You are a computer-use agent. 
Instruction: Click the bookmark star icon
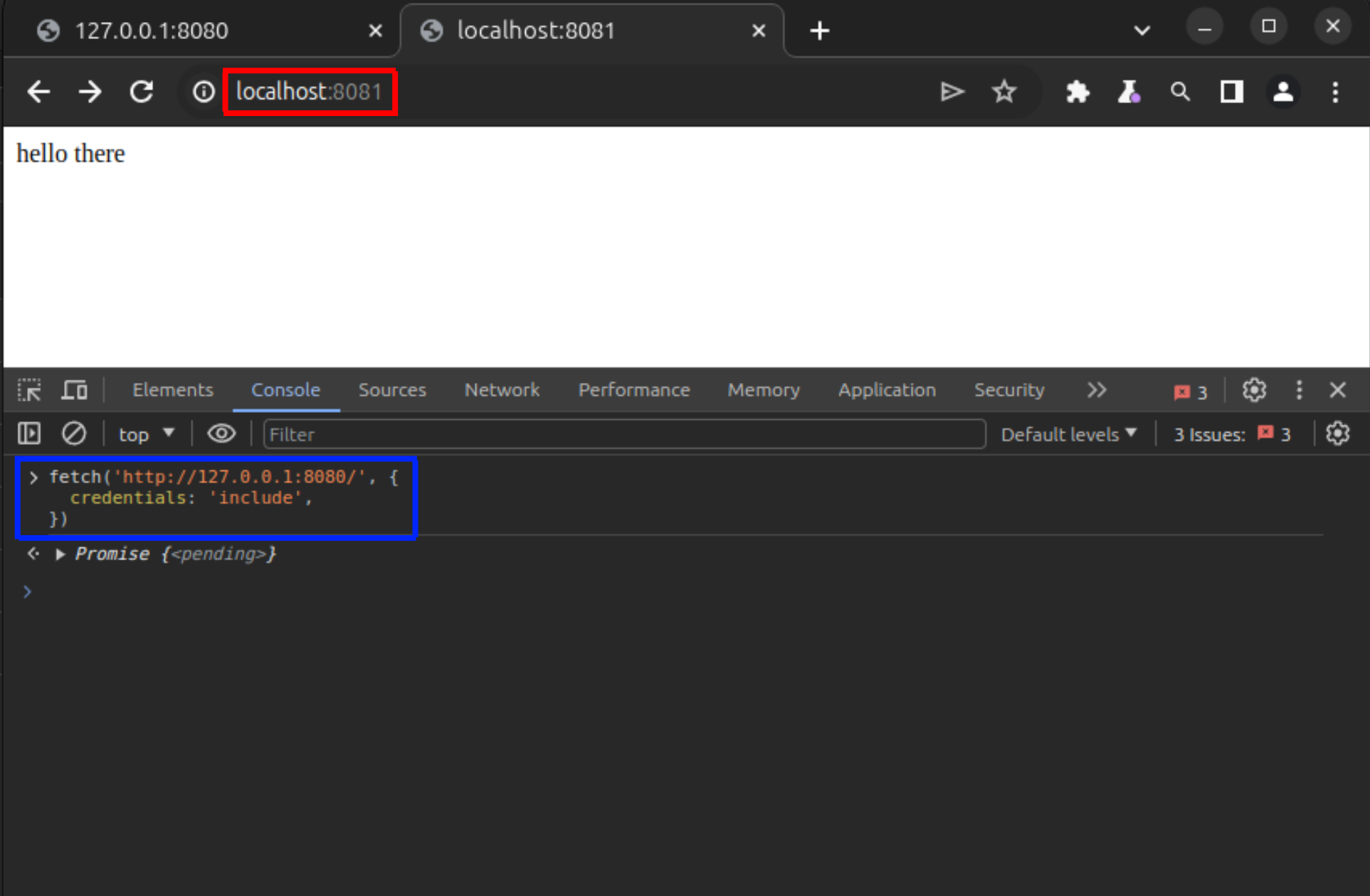coord(1004,92)
